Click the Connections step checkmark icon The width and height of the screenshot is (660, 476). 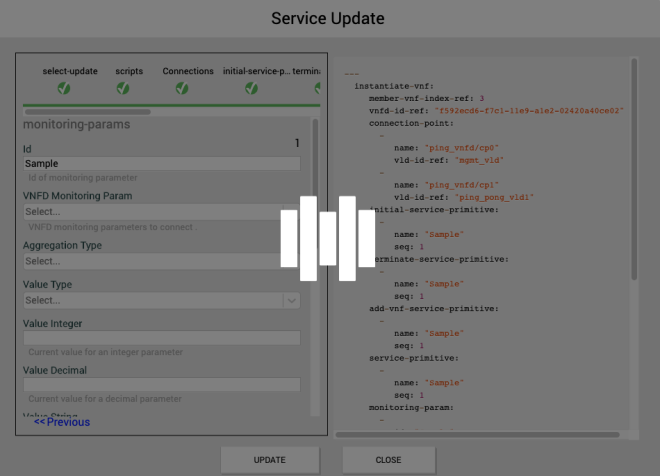click(x=182, y=88)
